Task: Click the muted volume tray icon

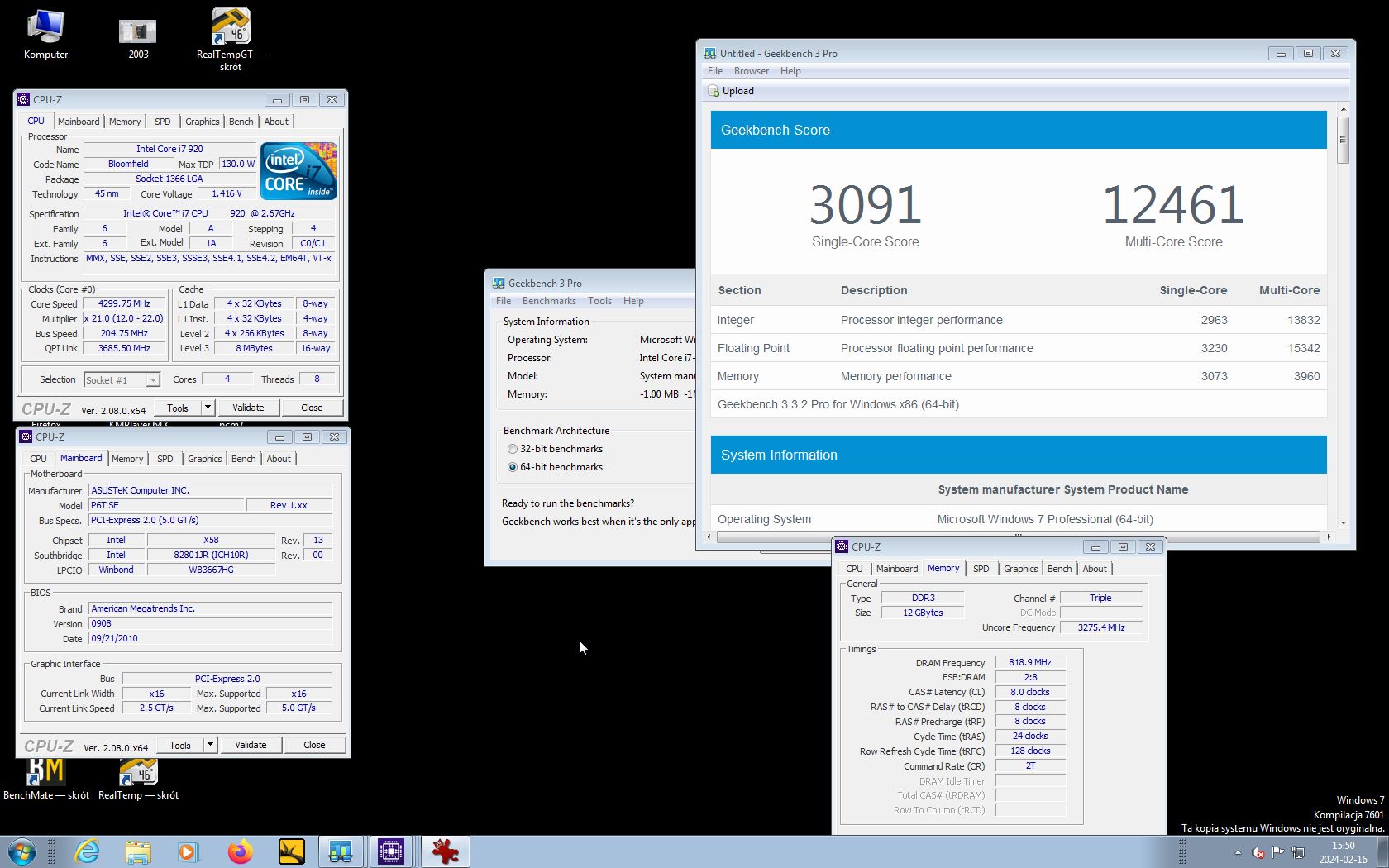Action: point(1258,852)
